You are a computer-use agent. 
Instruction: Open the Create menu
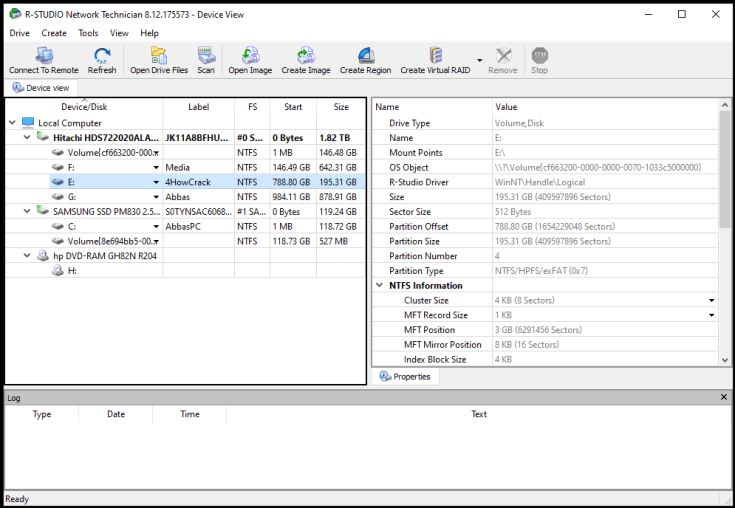pos(54,33)
